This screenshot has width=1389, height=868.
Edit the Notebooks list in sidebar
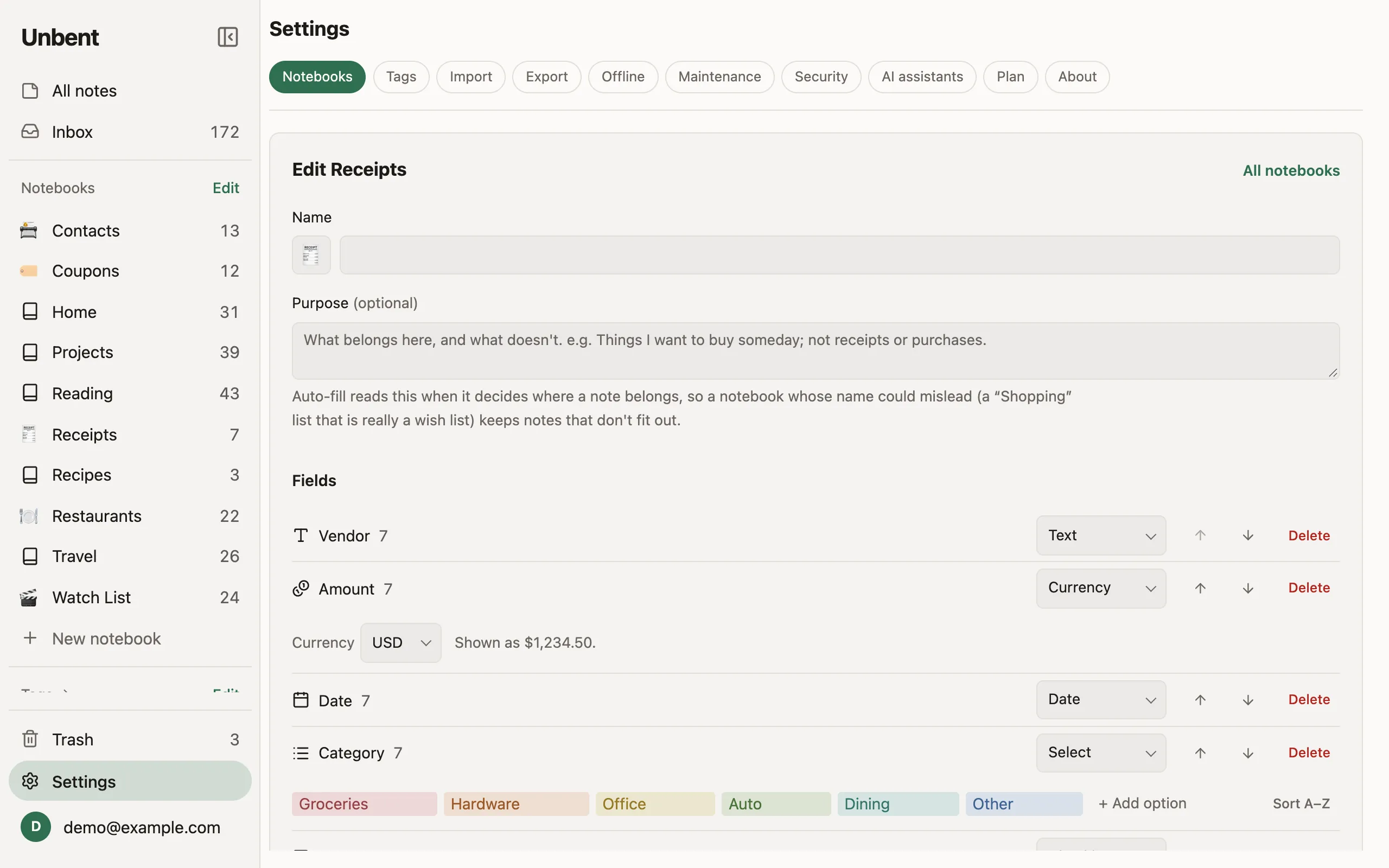pyautogui.click(x=226, y=188)
